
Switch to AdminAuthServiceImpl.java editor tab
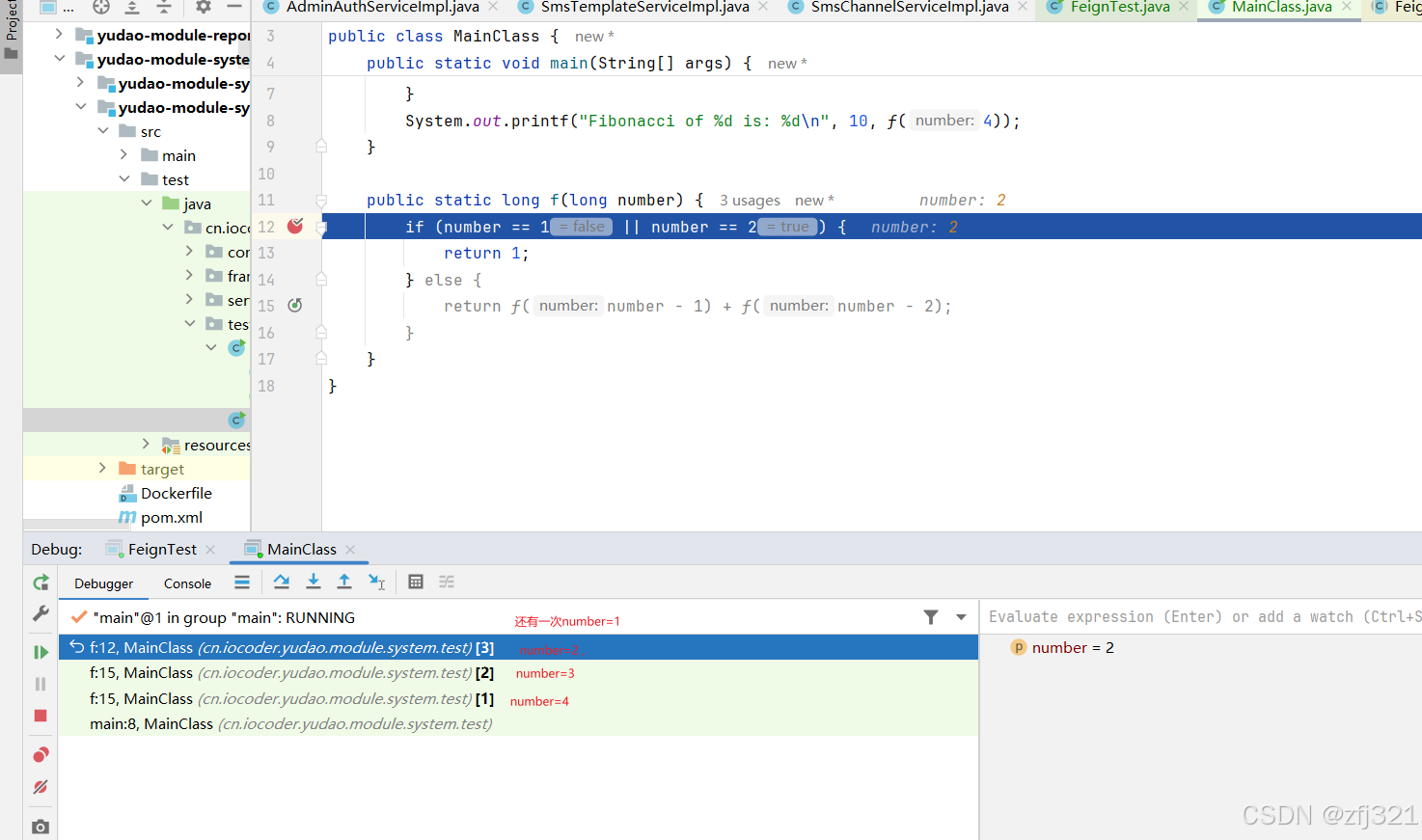(383, 8)
